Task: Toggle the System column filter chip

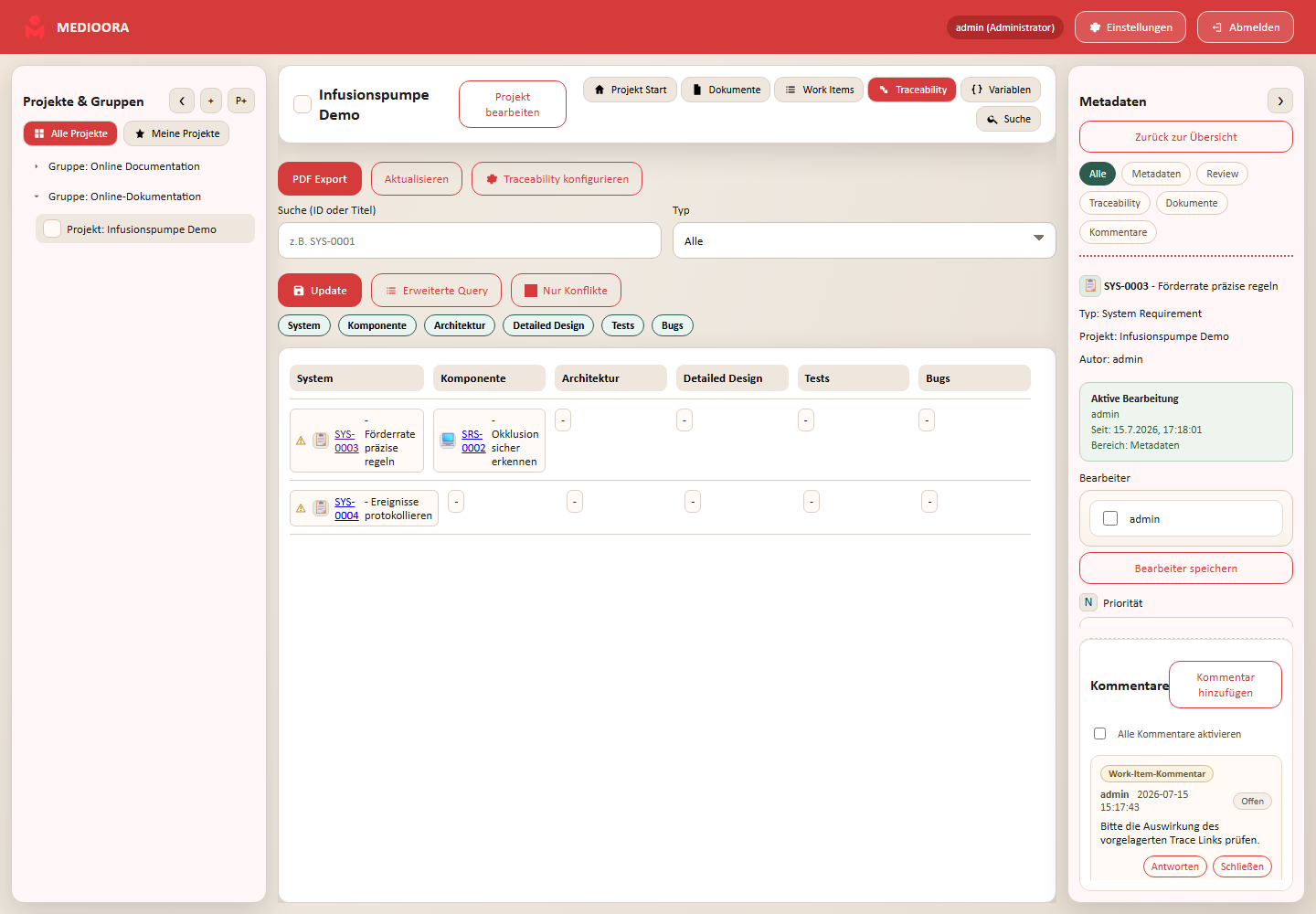Action: tap(304, 325)
